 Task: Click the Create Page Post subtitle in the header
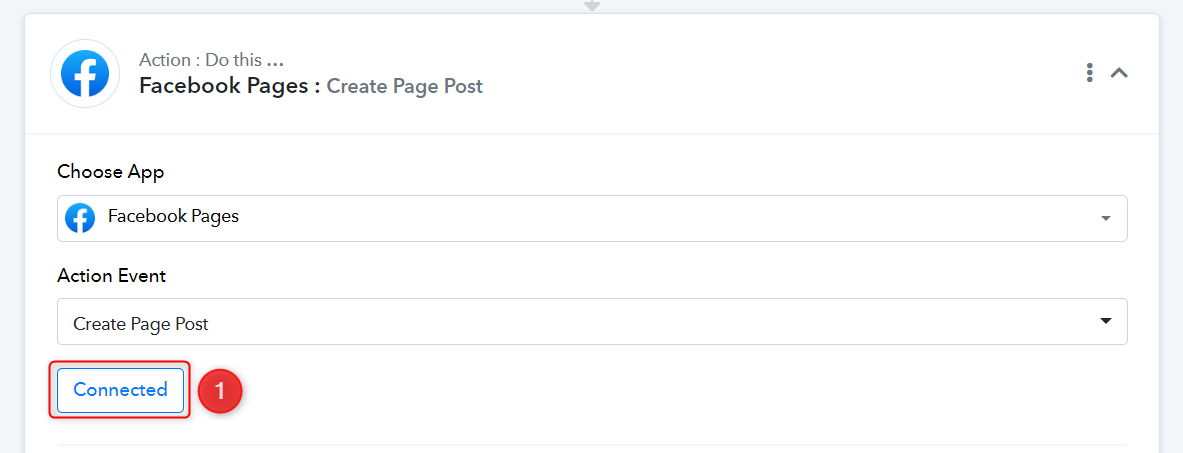(x=404, y=86)
